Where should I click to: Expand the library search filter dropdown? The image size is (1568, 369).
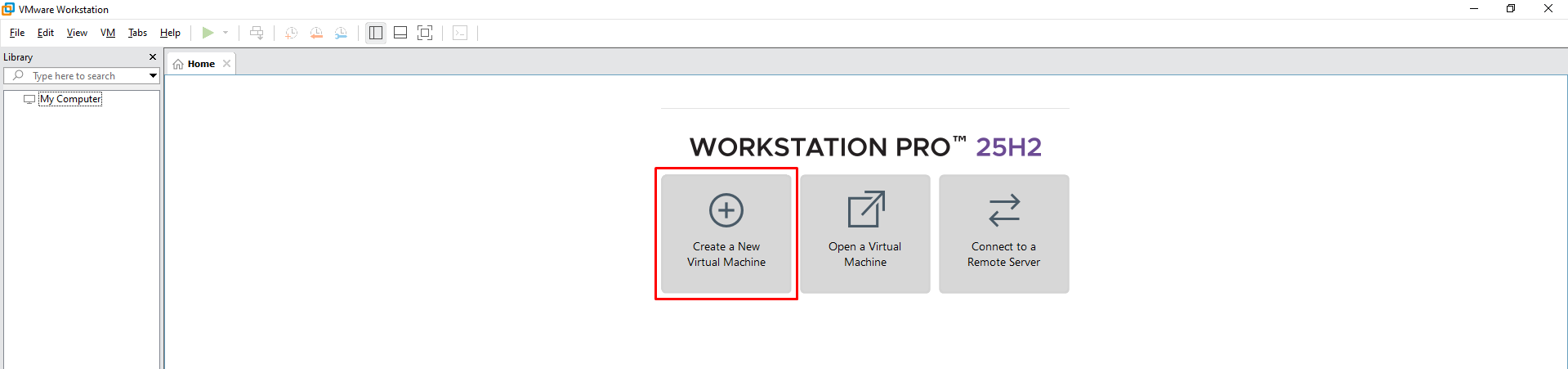tap(153, 76)
